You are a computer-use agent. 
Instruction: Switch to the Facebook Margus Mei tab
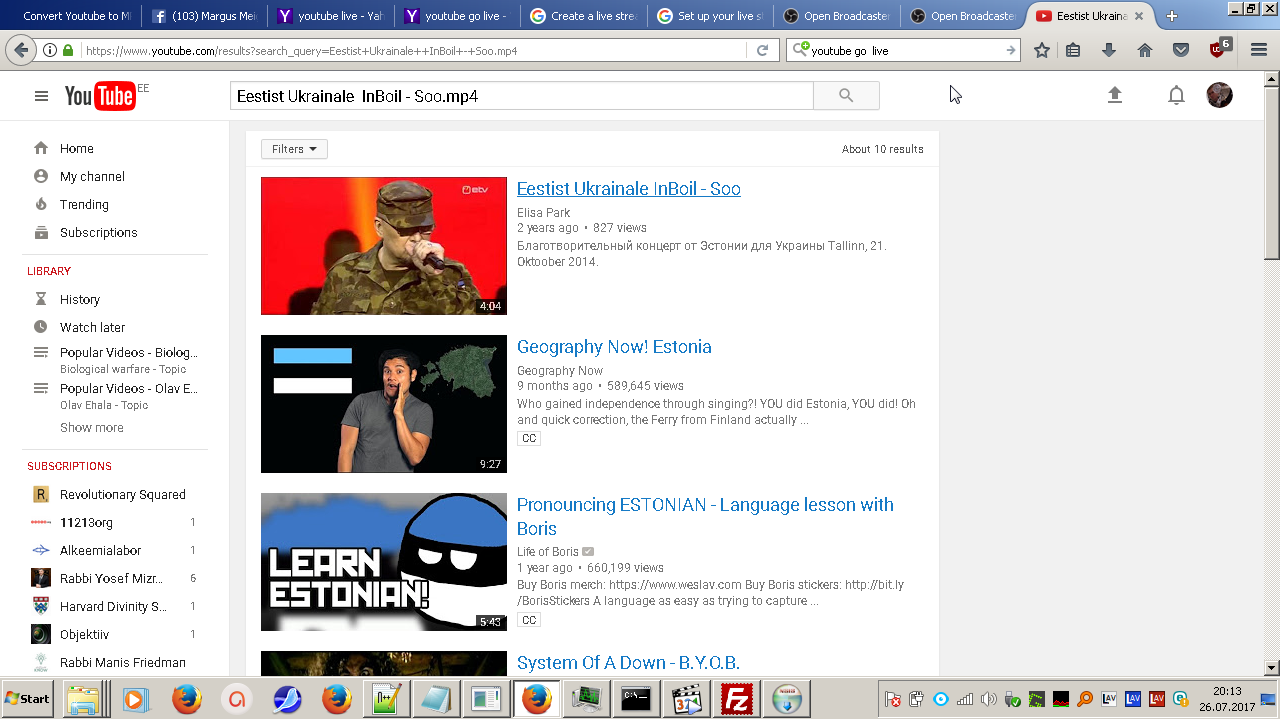point(204,16)
